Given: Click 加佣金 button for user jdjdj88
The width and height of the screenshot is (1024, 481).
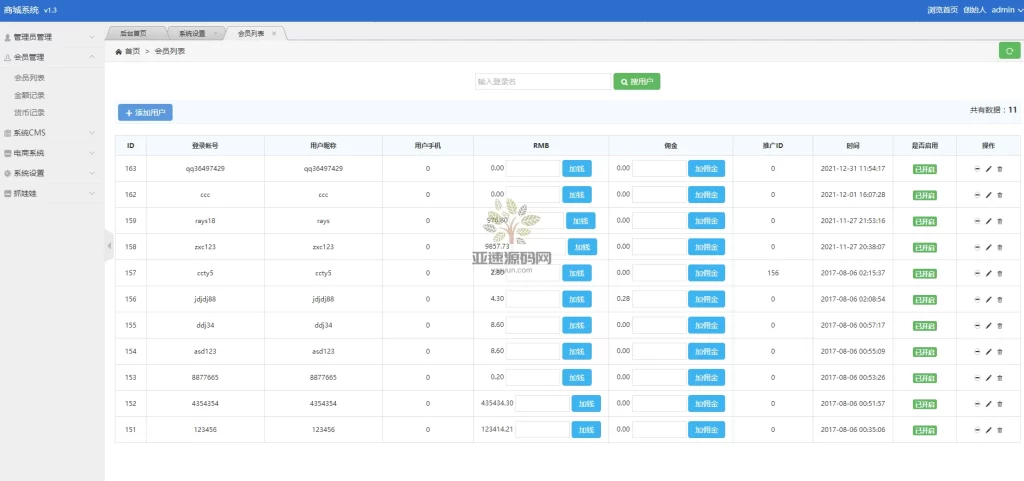Looking at the screenshot, I should point(706,300).
